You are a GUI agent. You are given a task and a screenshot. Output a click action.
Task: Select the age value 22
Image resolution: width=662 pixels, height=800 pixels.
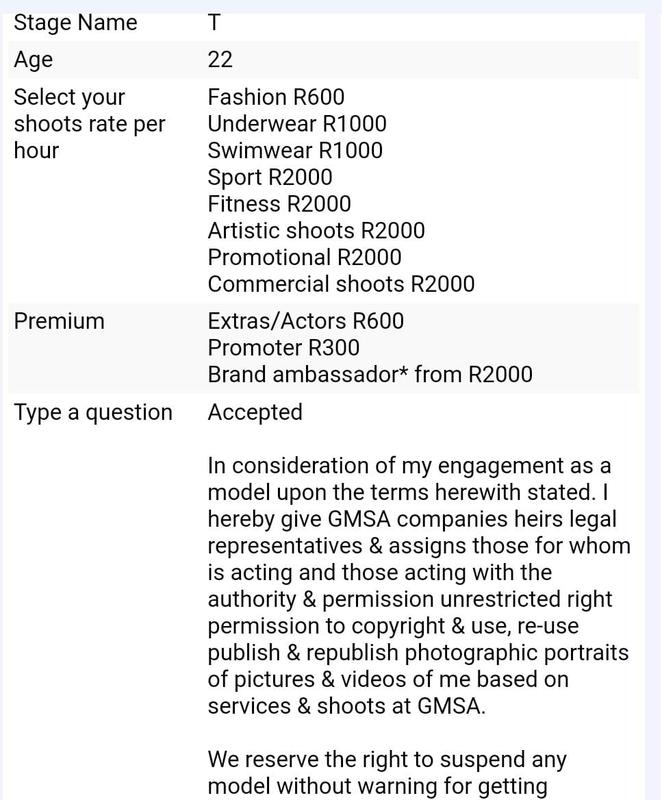click(220, 60)
